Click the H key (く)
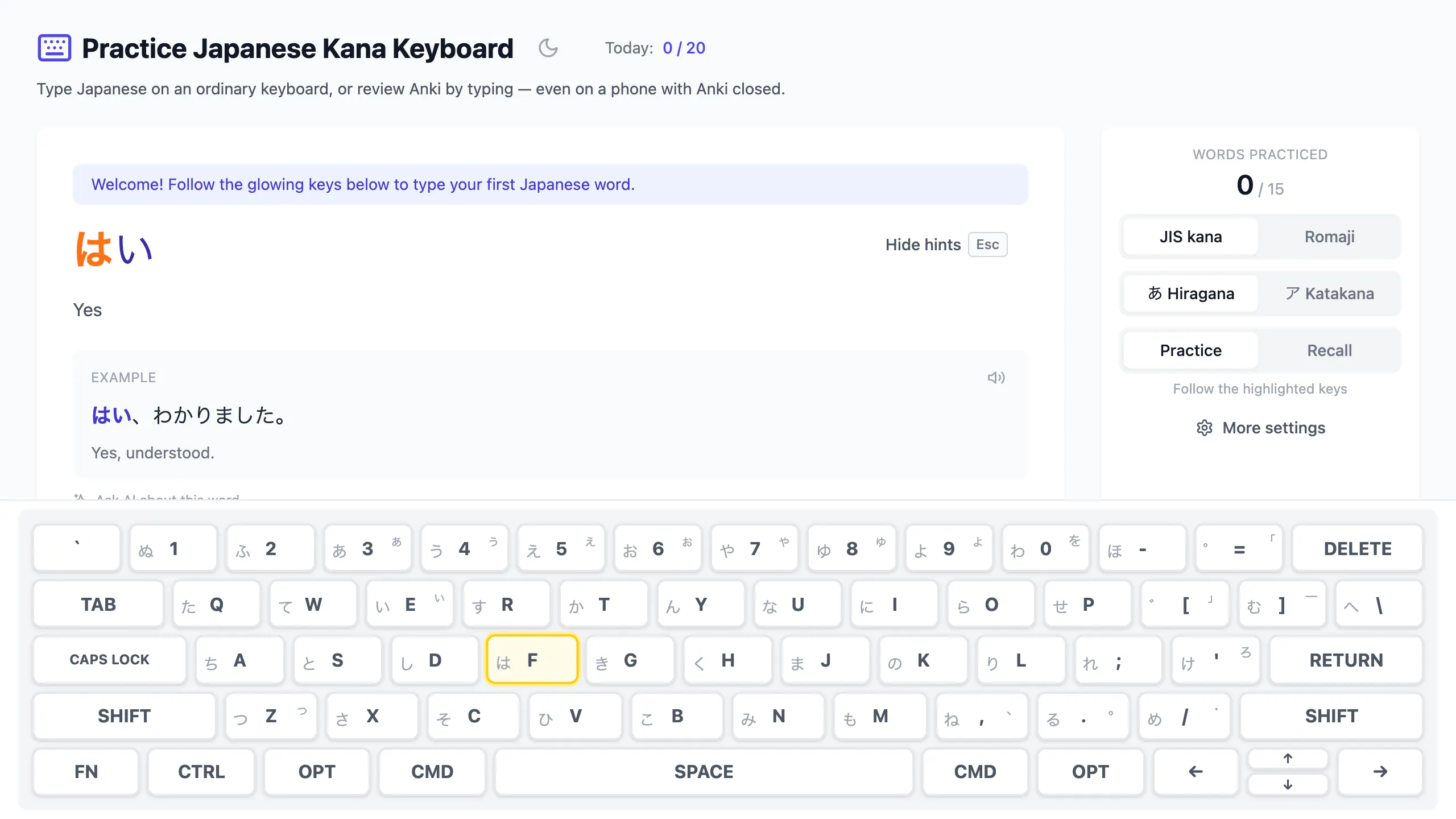The width and height of the screenshot is (1456, 819). [x=728, y=660]
